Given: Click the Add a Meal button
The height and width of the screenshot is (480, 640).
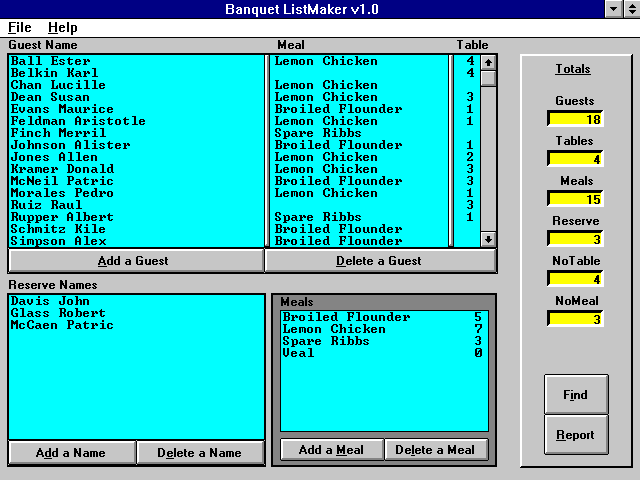Looking at the screenshot, I should 330,450.
